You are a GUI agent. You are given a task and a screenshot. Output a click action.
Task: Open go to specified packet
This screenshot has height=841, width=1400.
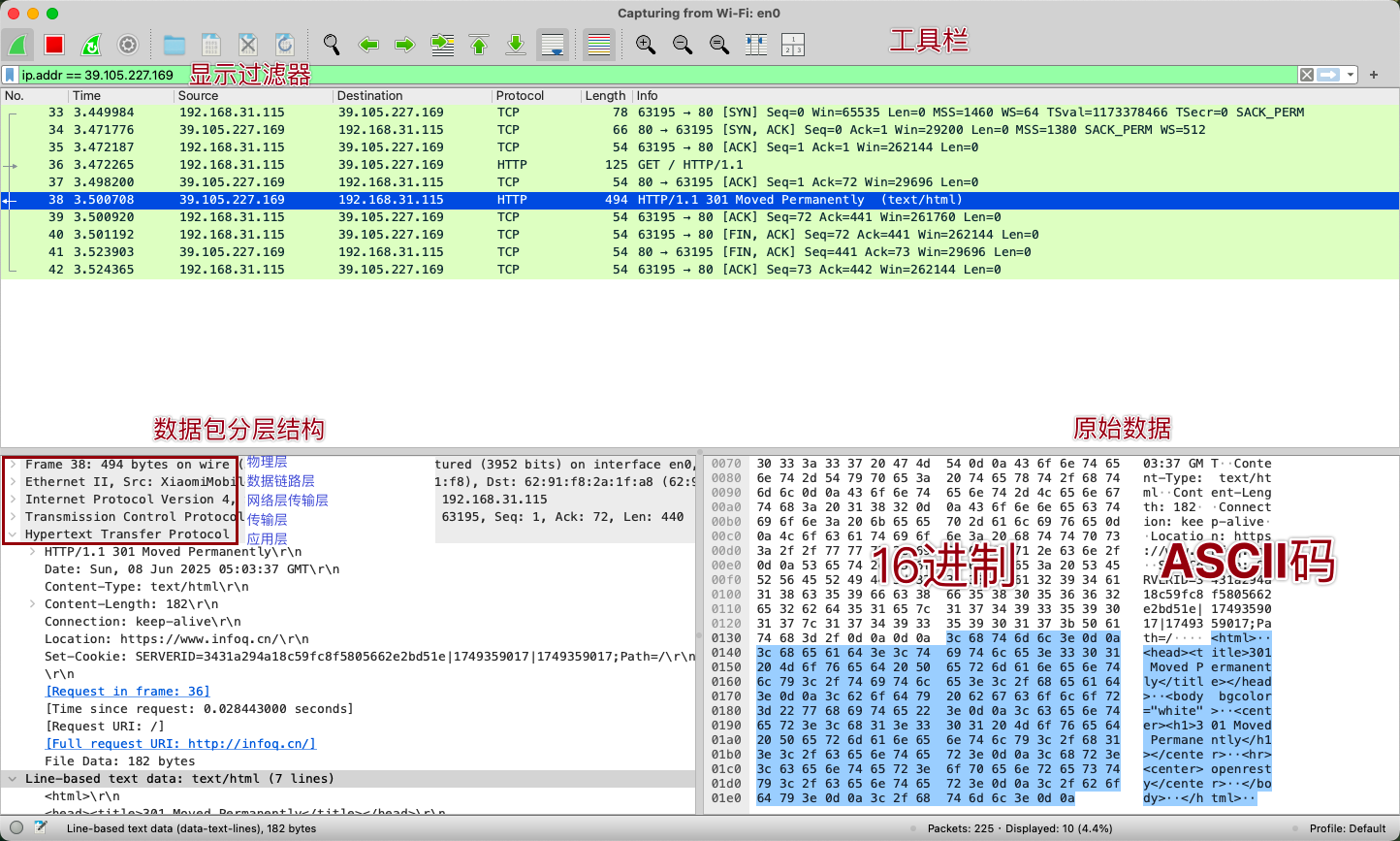pyautogui.click(x=442, y=45)
